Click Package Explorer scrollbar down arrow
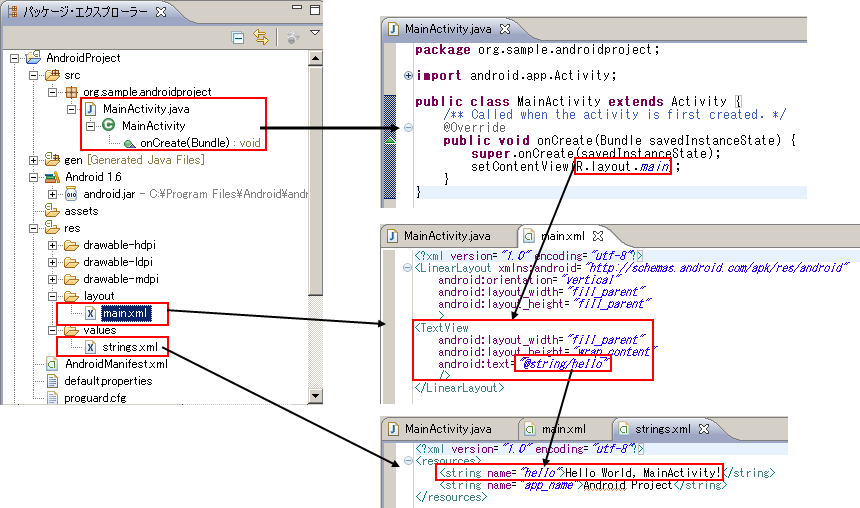Image resolution: width=860 pixels, height=508 pixels. (315, 398)
